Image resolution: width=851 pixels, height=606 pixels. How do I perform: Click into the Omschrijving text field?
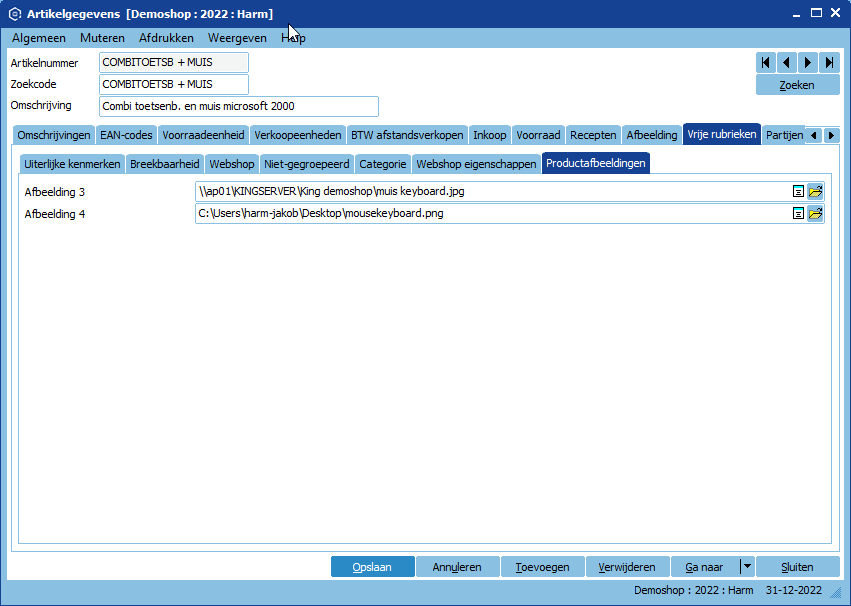(x=238, y=106)
